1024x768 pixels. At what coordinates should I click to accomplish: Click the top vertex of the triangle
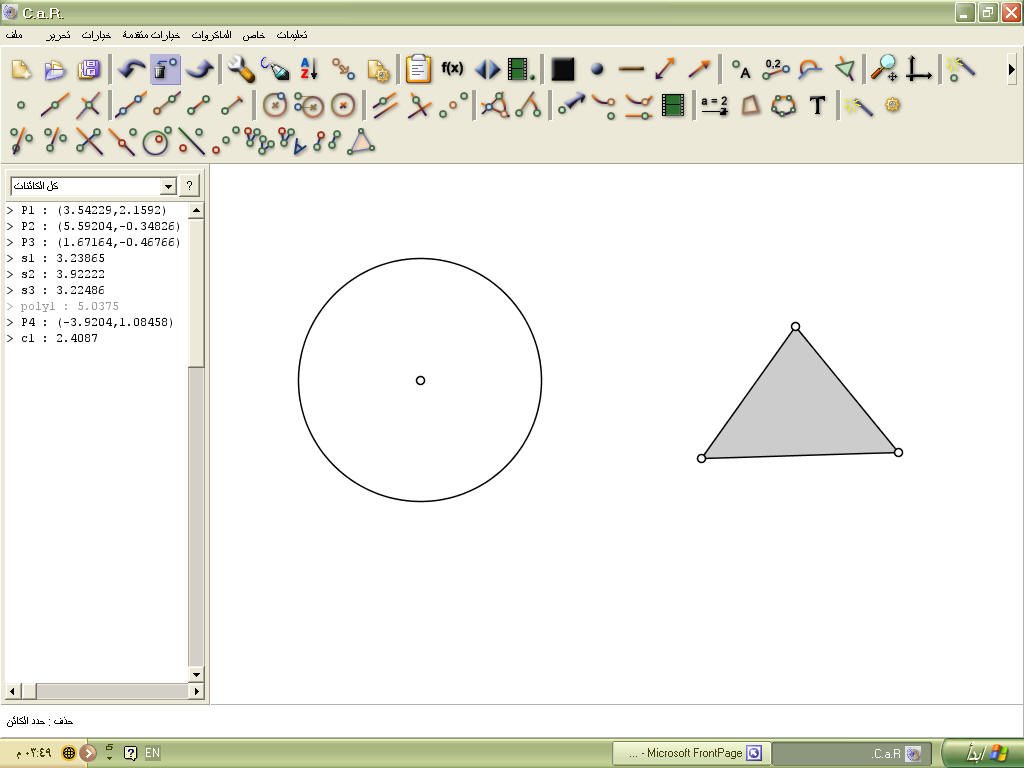[x=795, y=327]
